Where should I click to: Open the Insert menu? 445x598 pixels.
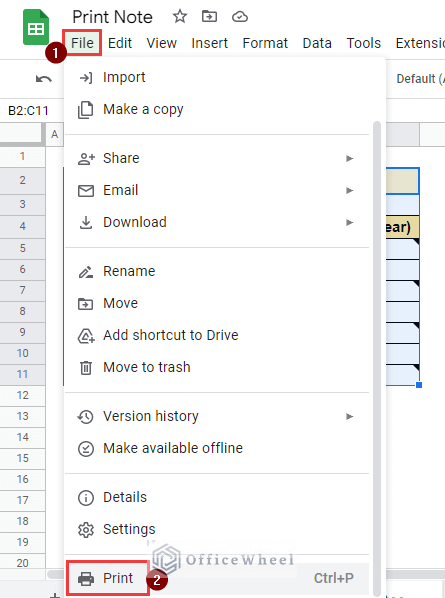pyautogui.click(x=209, y=43)
